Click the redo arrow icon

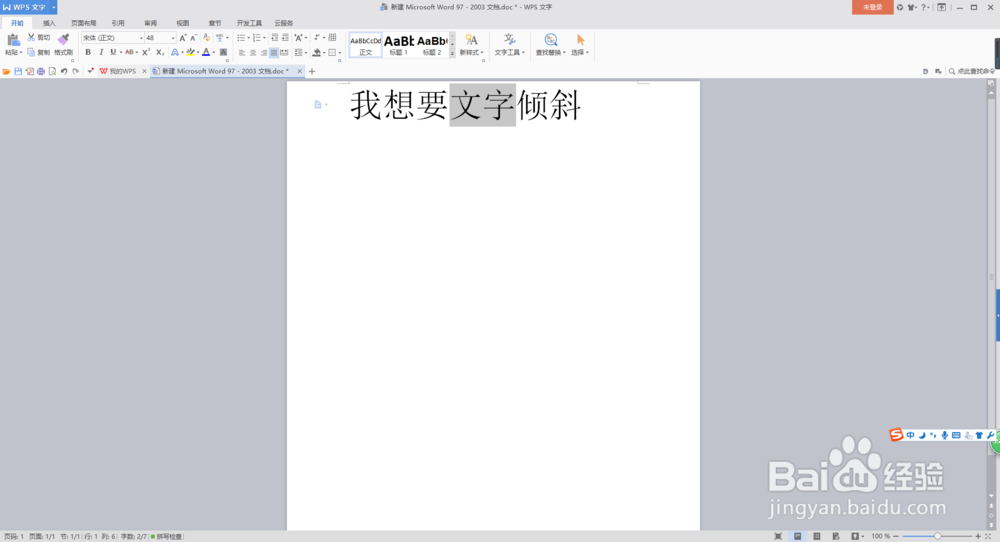(x=75, y=71)
